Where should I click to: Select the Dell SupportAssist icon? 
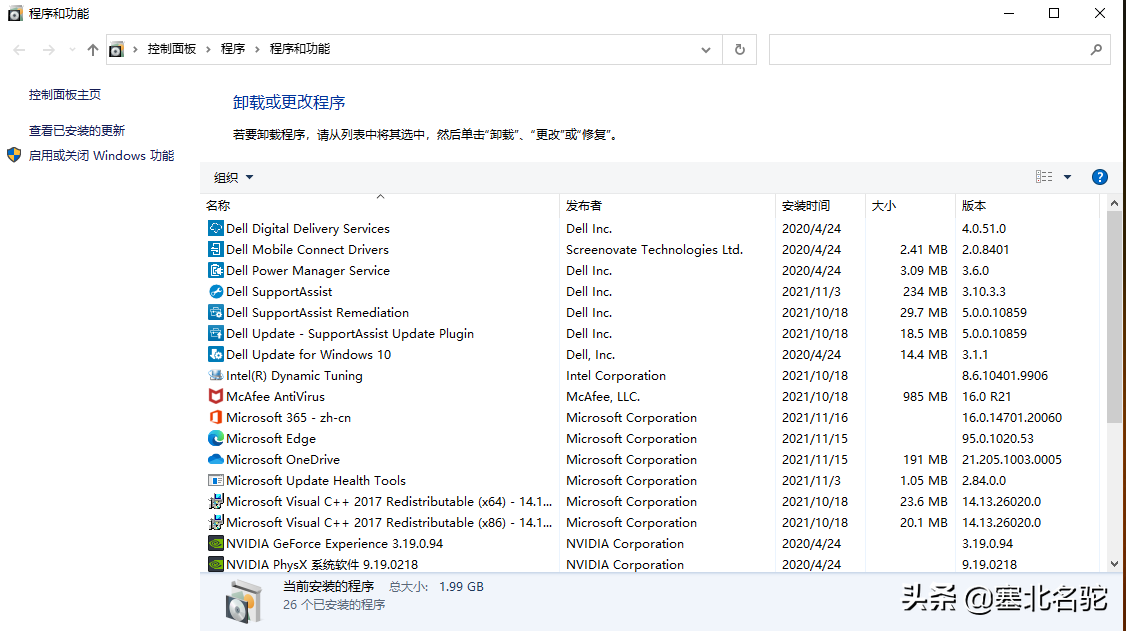point(215,292)
